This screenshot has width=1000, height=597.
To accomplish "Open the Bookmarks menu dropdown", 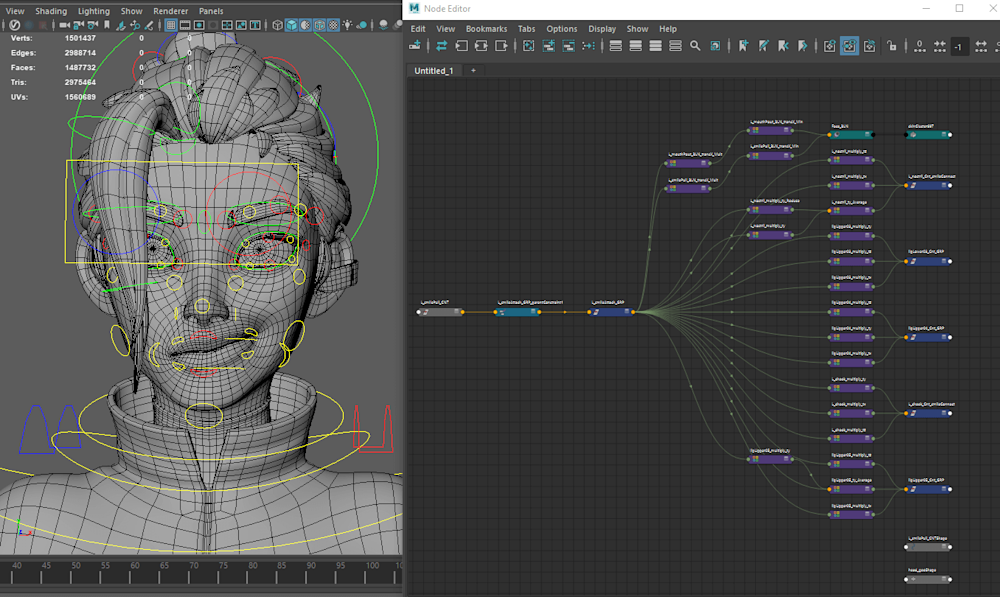I will coord(486,29).
